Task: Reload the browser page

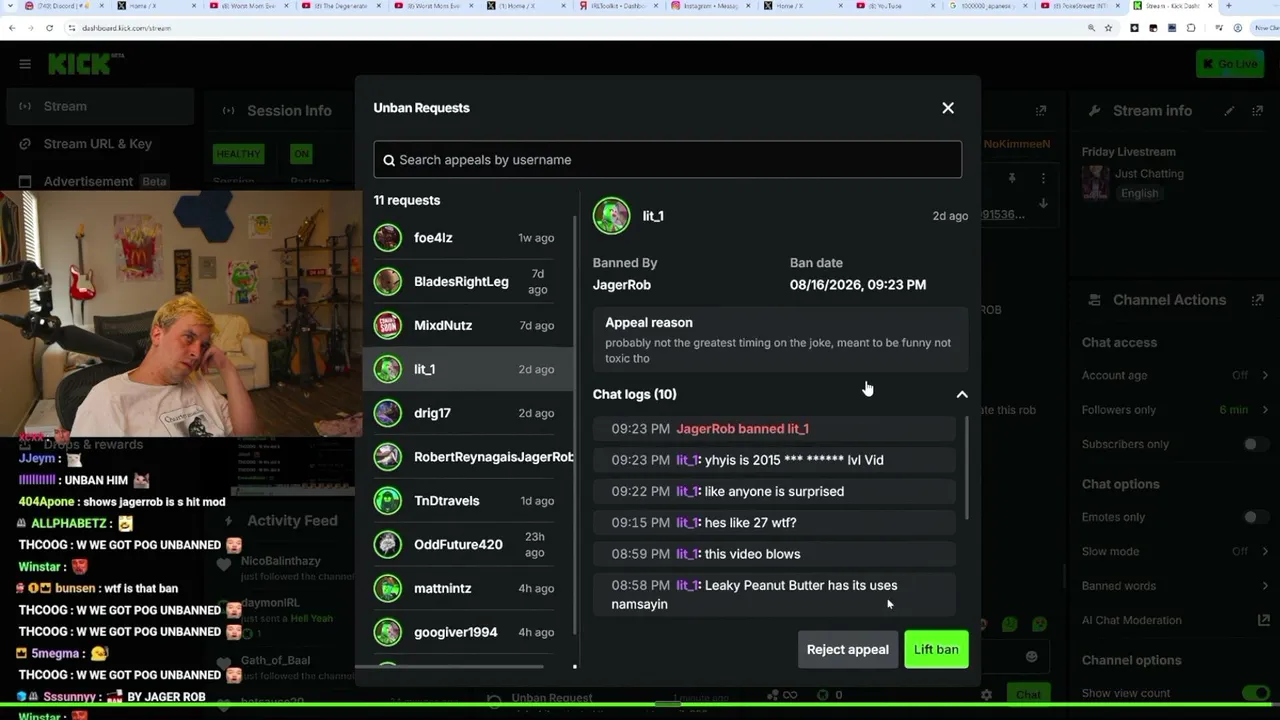Action: pyautogui.click(x=49, y=28)
